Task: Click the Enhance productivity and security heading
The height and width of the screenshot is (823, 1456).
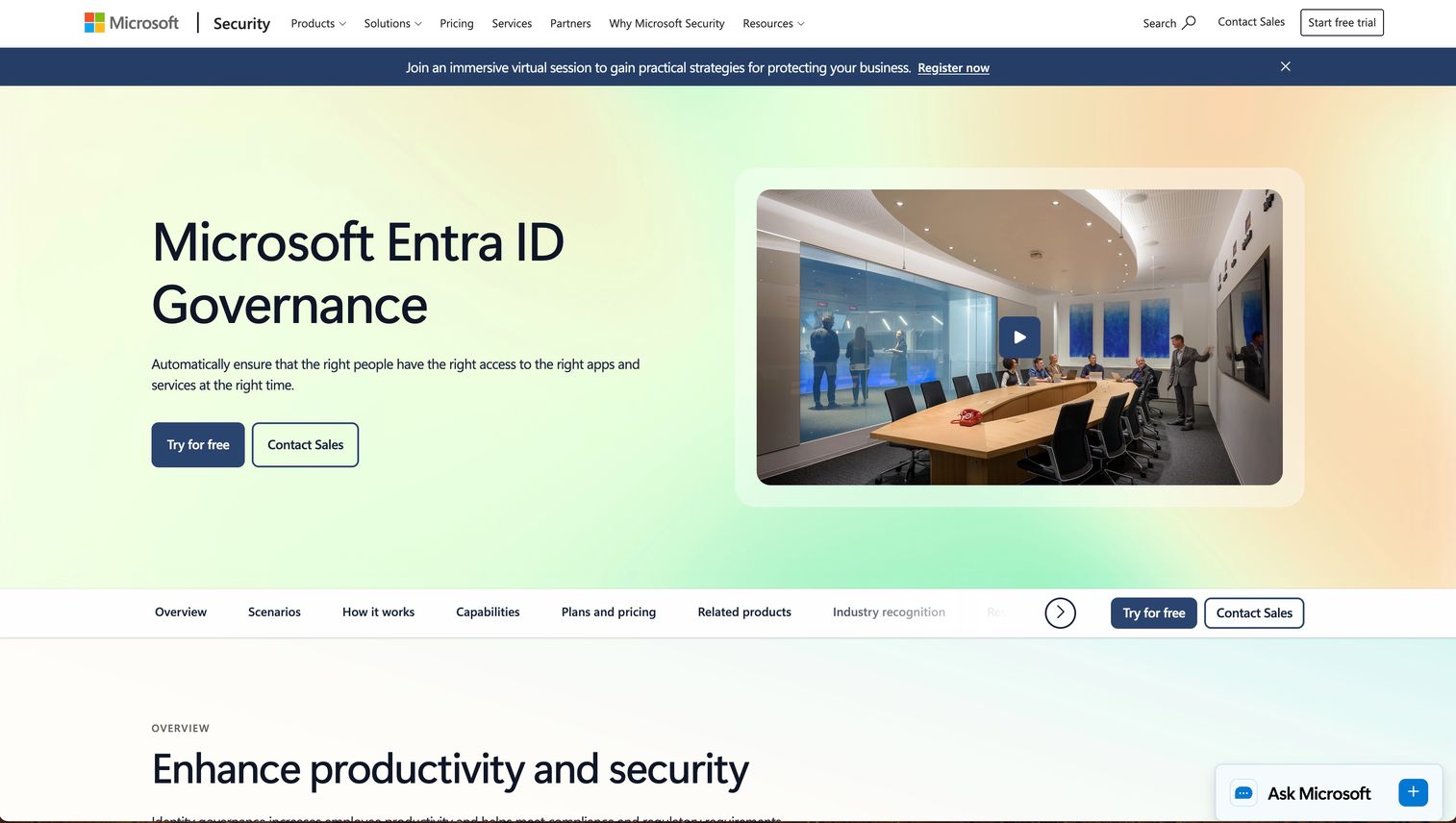Action: (450, 770)
